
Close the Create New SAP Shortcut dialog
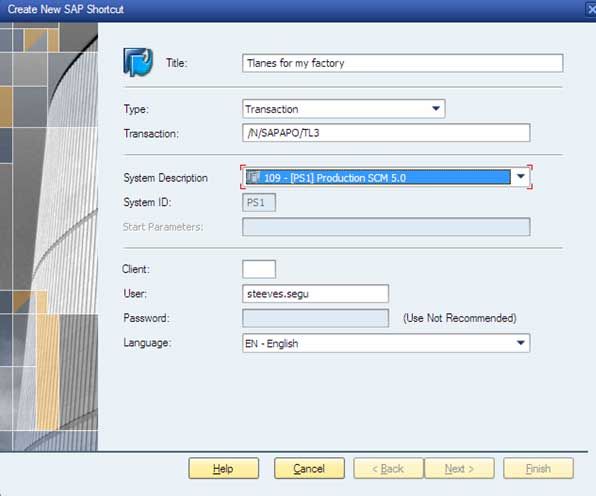point(591,9)
